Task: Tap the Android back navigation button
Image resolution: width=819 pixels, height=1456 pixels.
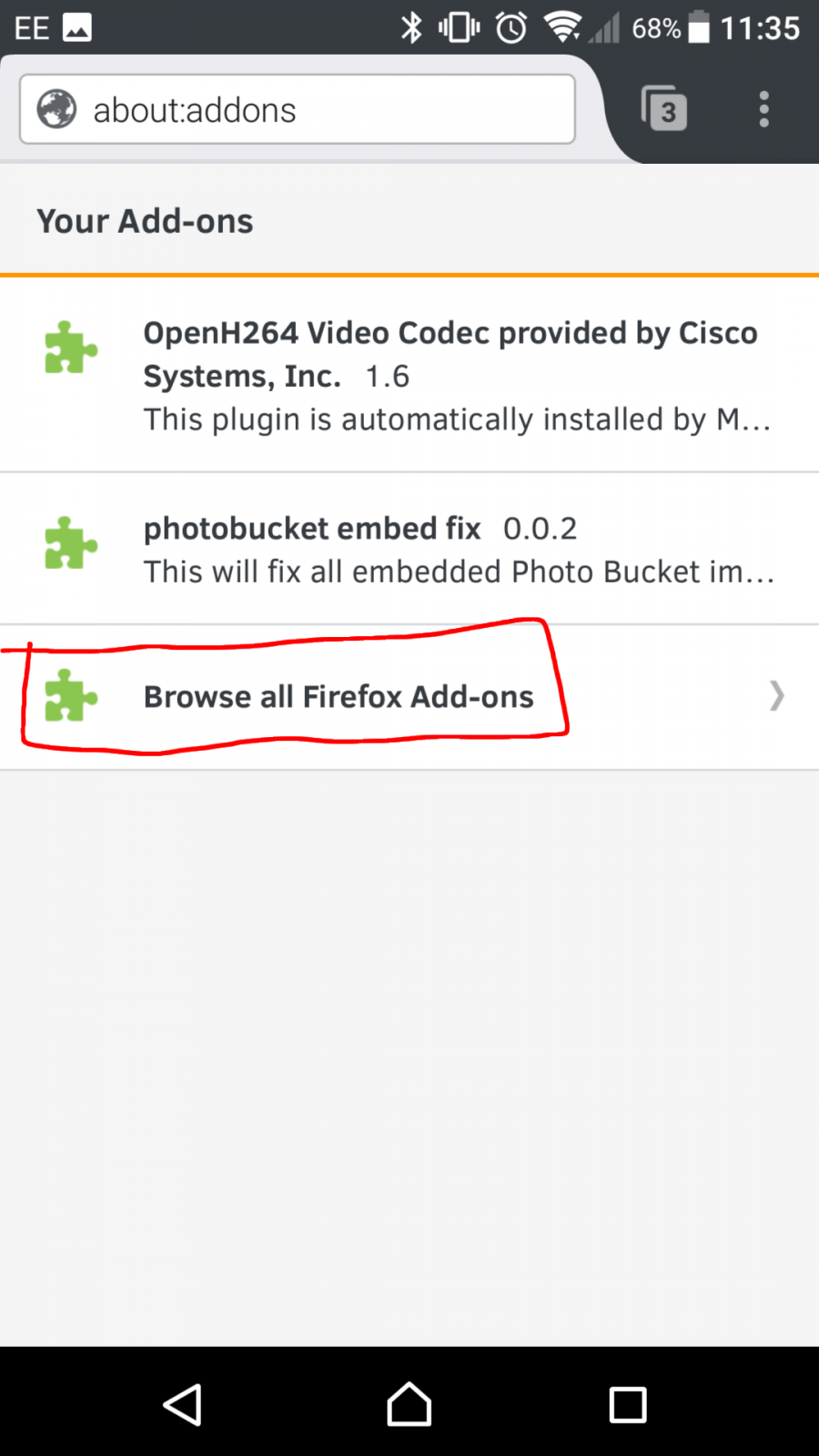Action: click(183, 1404)
